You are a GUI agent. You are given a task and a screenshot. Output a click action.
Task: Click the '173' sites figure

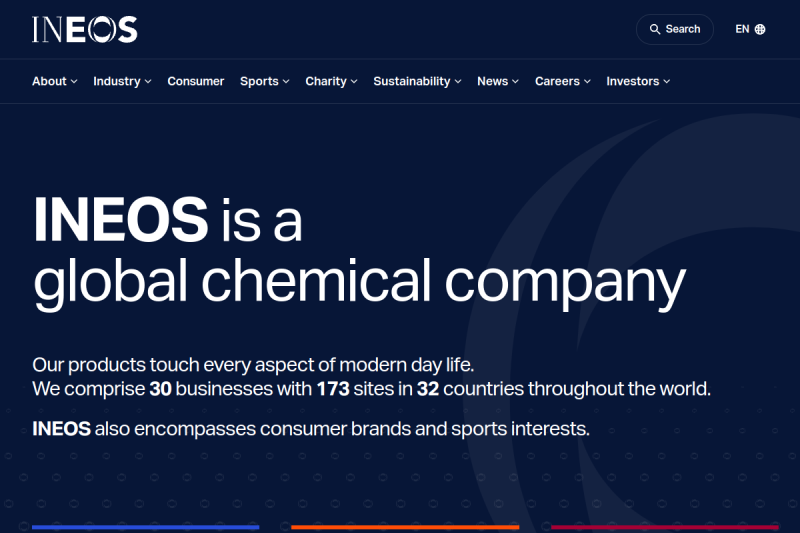[333, 389]
